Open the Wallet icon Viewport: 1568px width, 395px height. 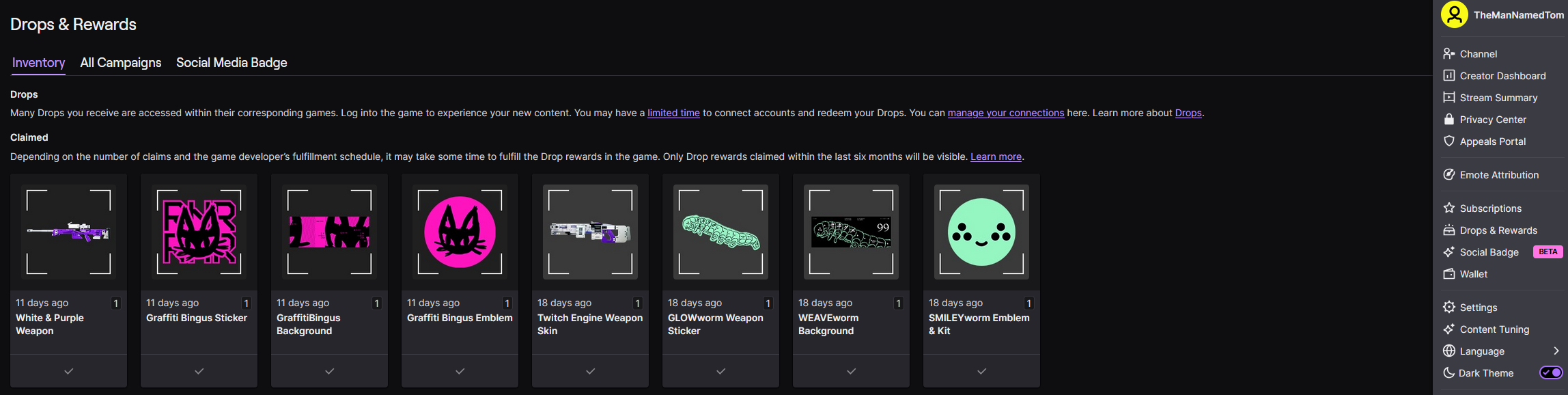click(x=1448, y=273)
